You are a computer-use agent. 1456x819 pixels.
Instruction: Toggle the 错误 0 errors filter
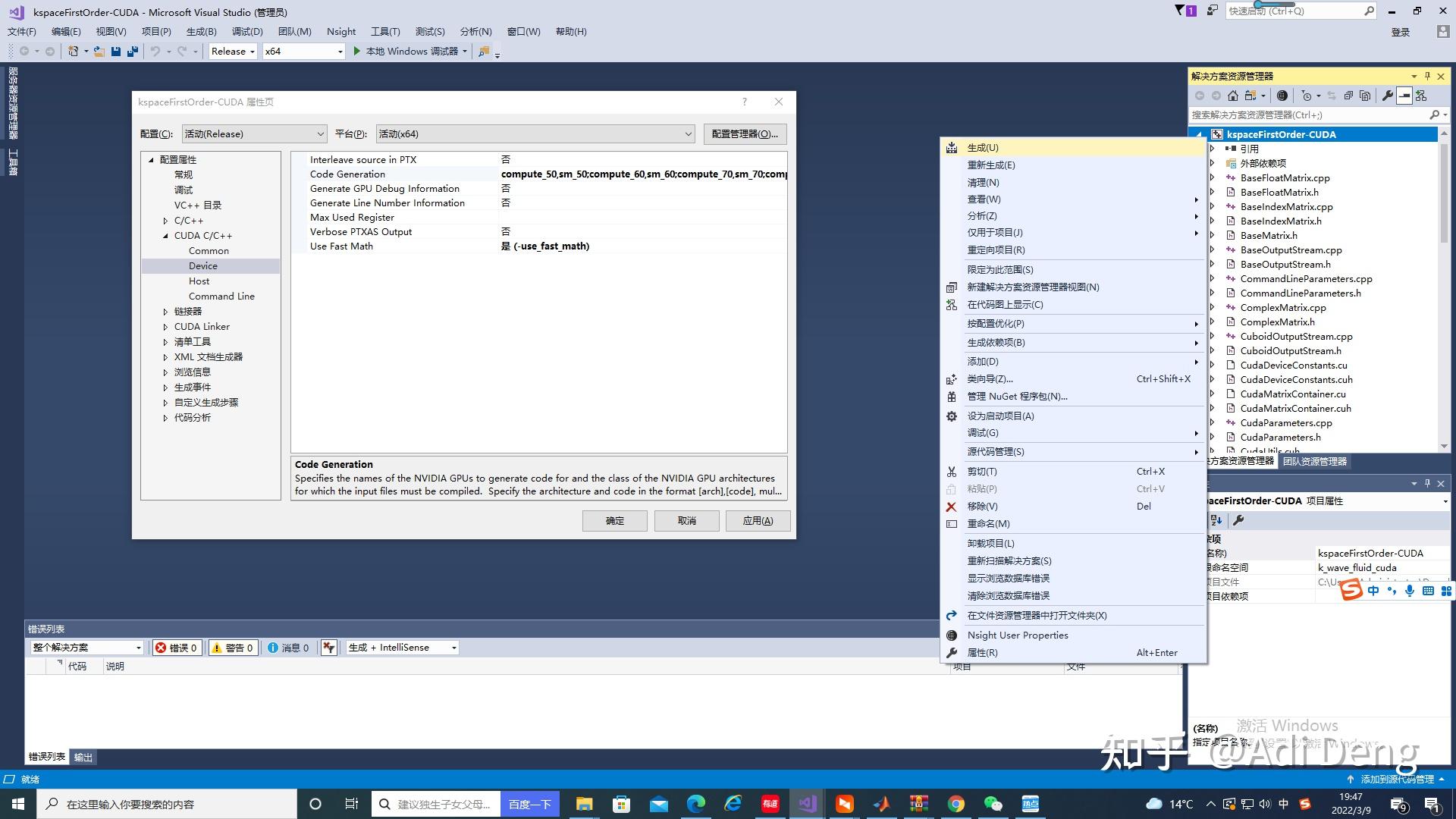(177, 648)
